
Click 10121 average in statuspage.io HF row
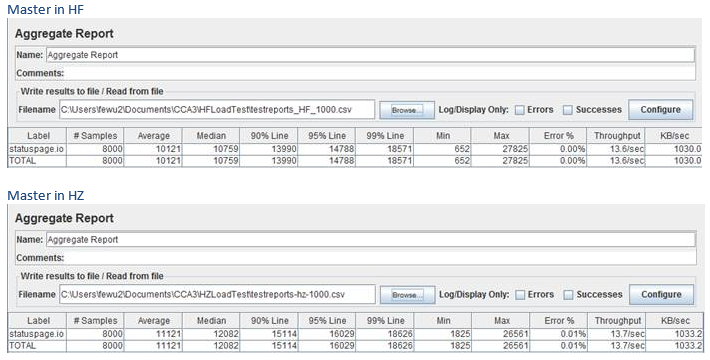168,149
